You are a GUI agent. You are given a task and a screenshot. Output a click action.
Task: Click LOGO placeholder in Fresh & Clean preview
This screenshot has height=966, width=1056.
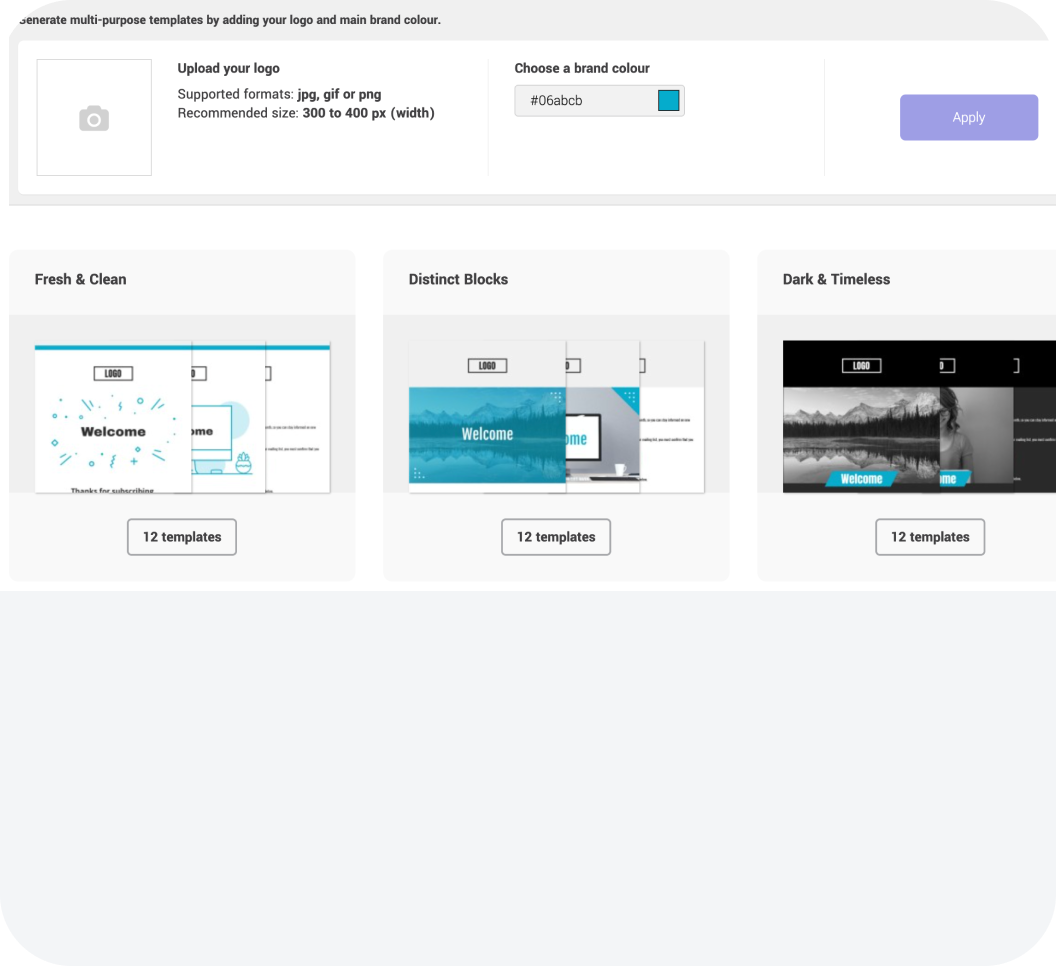click(113, 373)
